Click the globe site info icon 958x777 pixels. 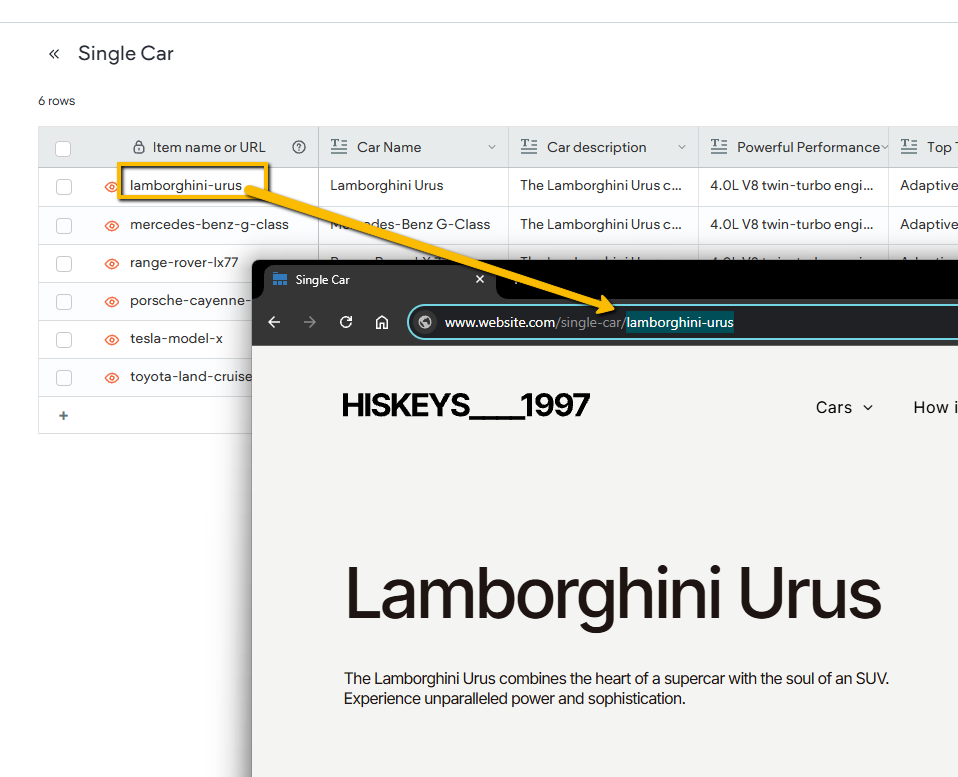click(425, 322)
